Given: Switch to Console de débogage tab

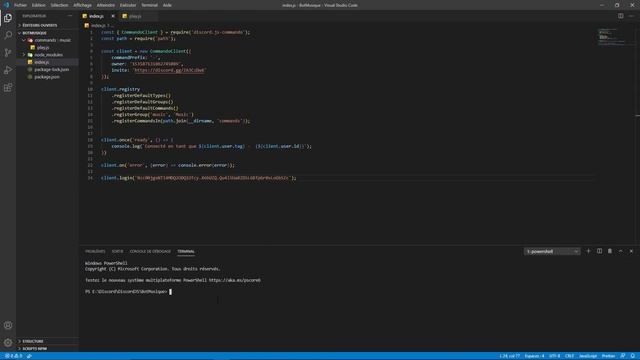Looking at the screenshot, I should (150, 251).
